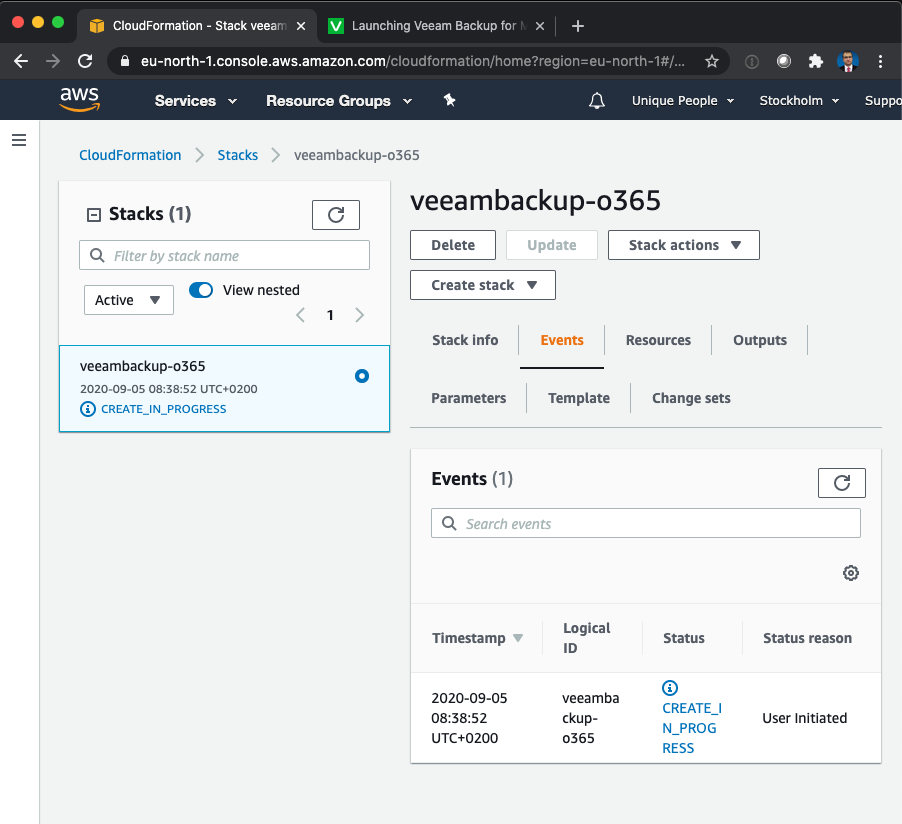
Task: Open the Parameters tab
Action: [468, 398]
